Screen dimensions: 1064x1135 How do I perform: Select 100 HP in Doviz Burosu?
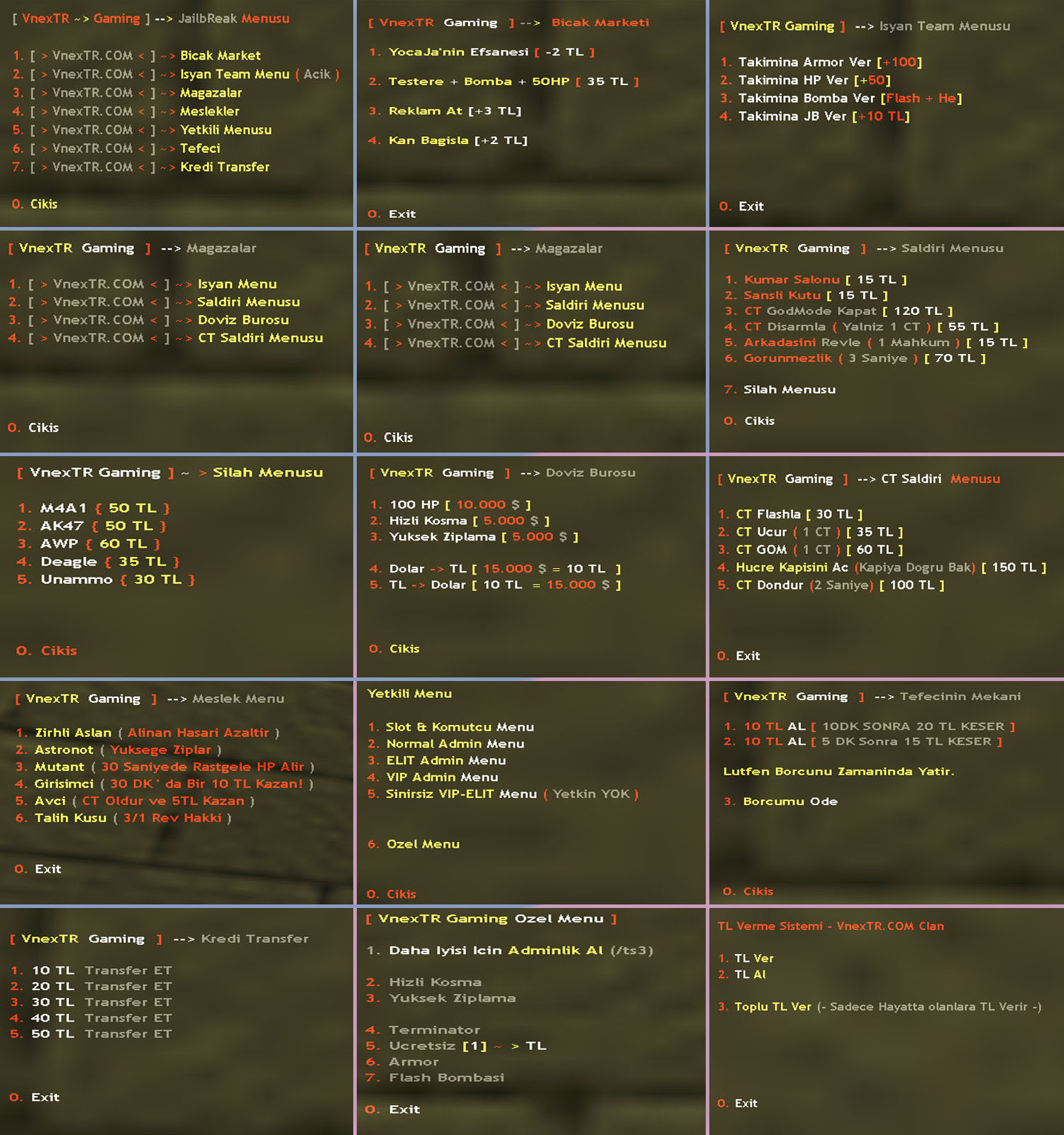450,504
